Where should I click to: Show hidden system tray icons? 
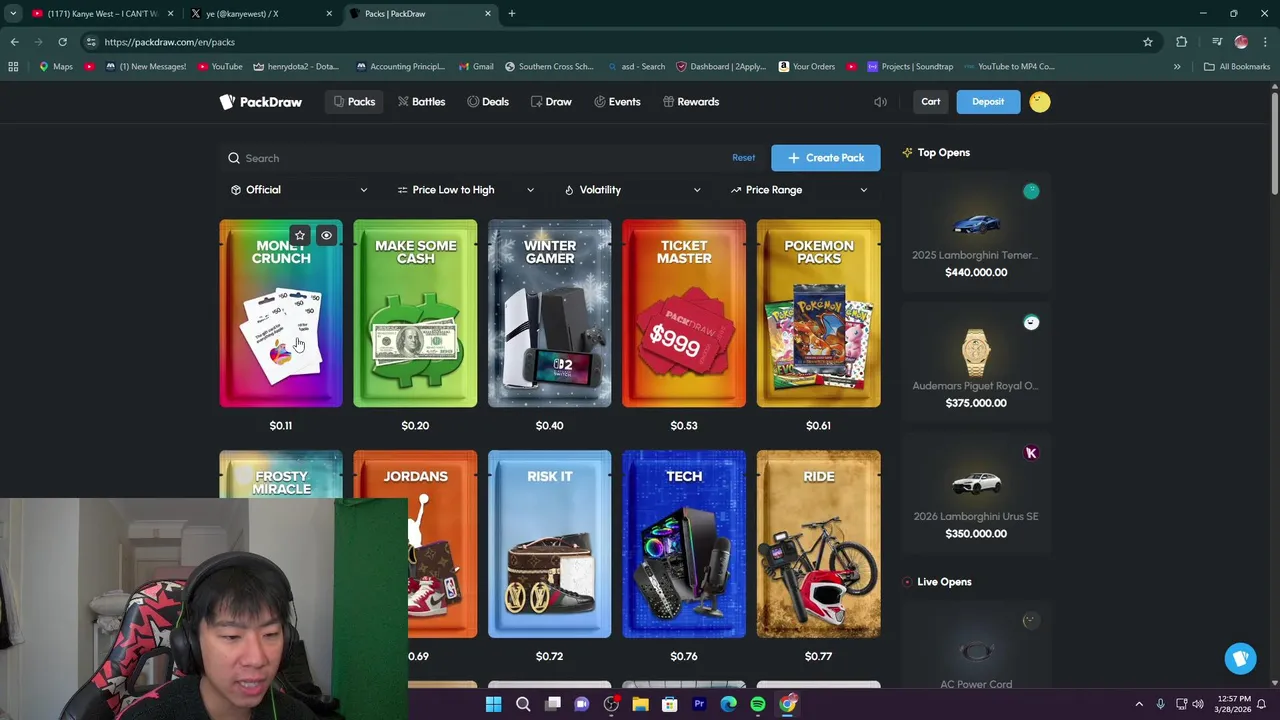point(1139,704)
